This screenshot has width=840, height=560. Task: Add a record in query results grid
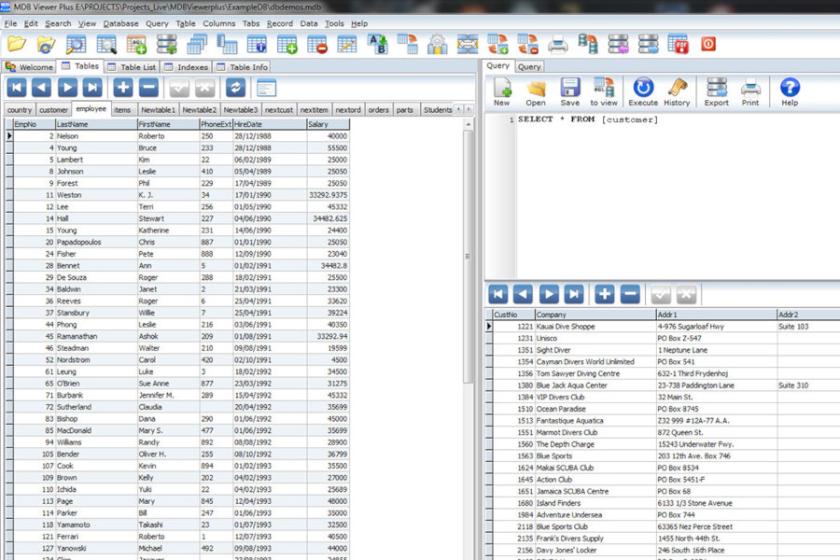tap(604, 294)
